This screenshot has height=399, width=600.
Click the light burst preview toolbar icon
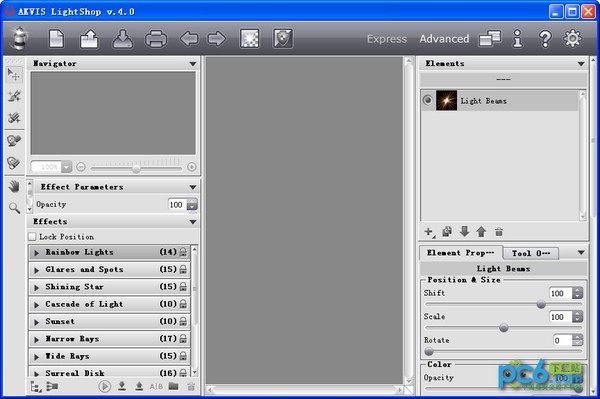(x=249, y=39)
